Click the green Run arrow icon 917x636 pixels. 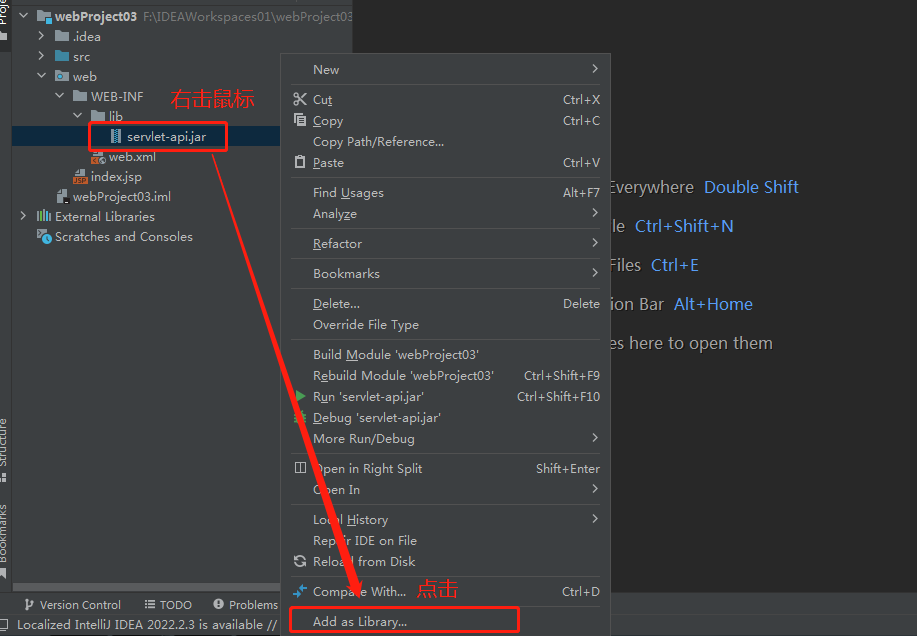(300, 396)
